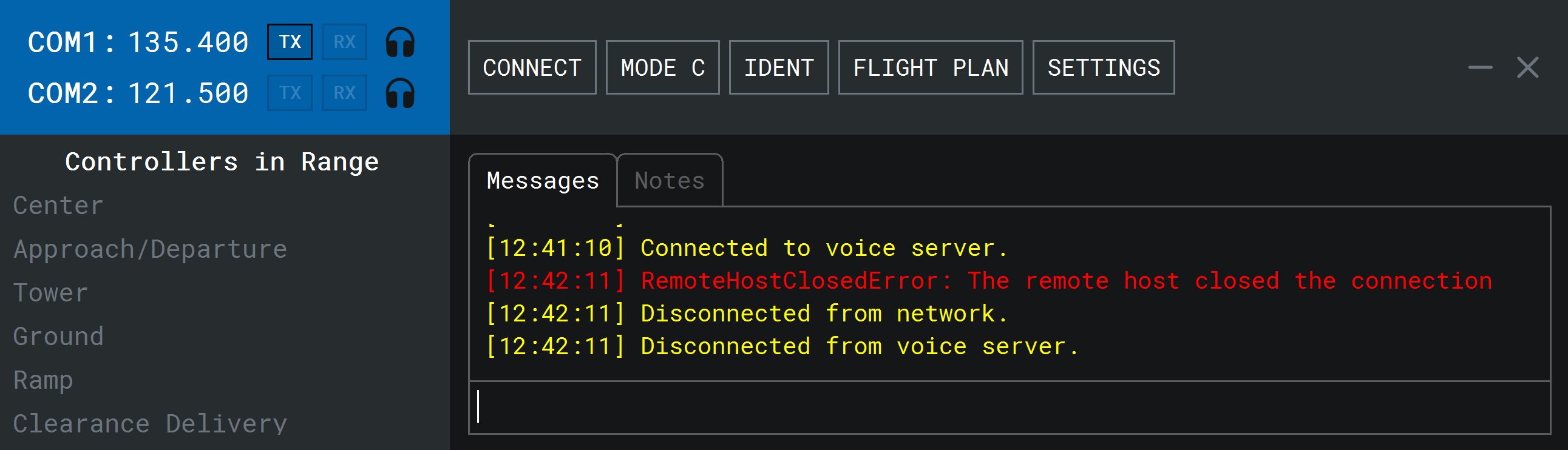
Task: Select the Messages tab
Action: (x=542, y=181)
